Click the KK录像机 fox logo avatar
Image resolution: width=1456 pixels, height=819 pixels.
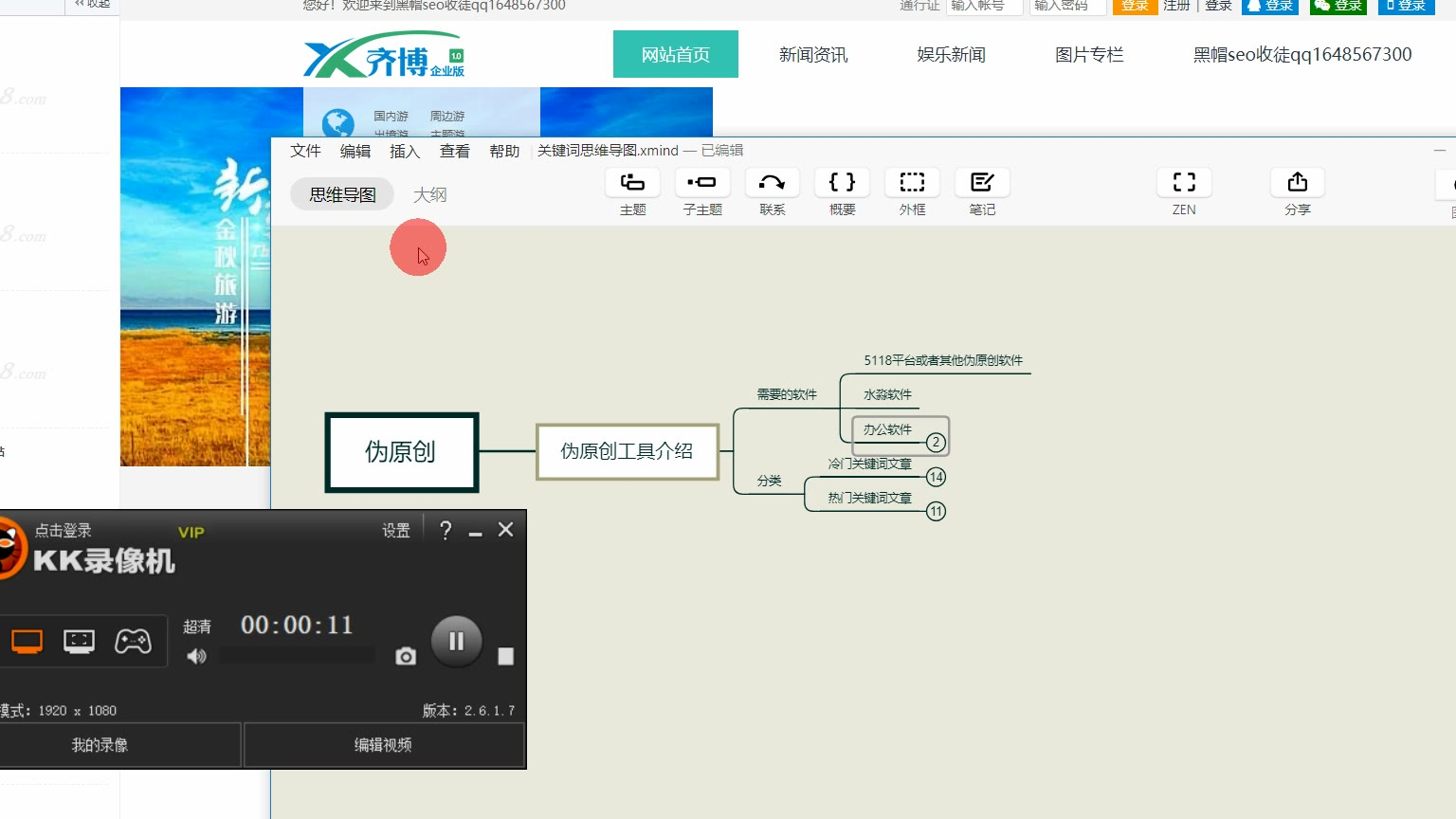(x=9, y=547)
